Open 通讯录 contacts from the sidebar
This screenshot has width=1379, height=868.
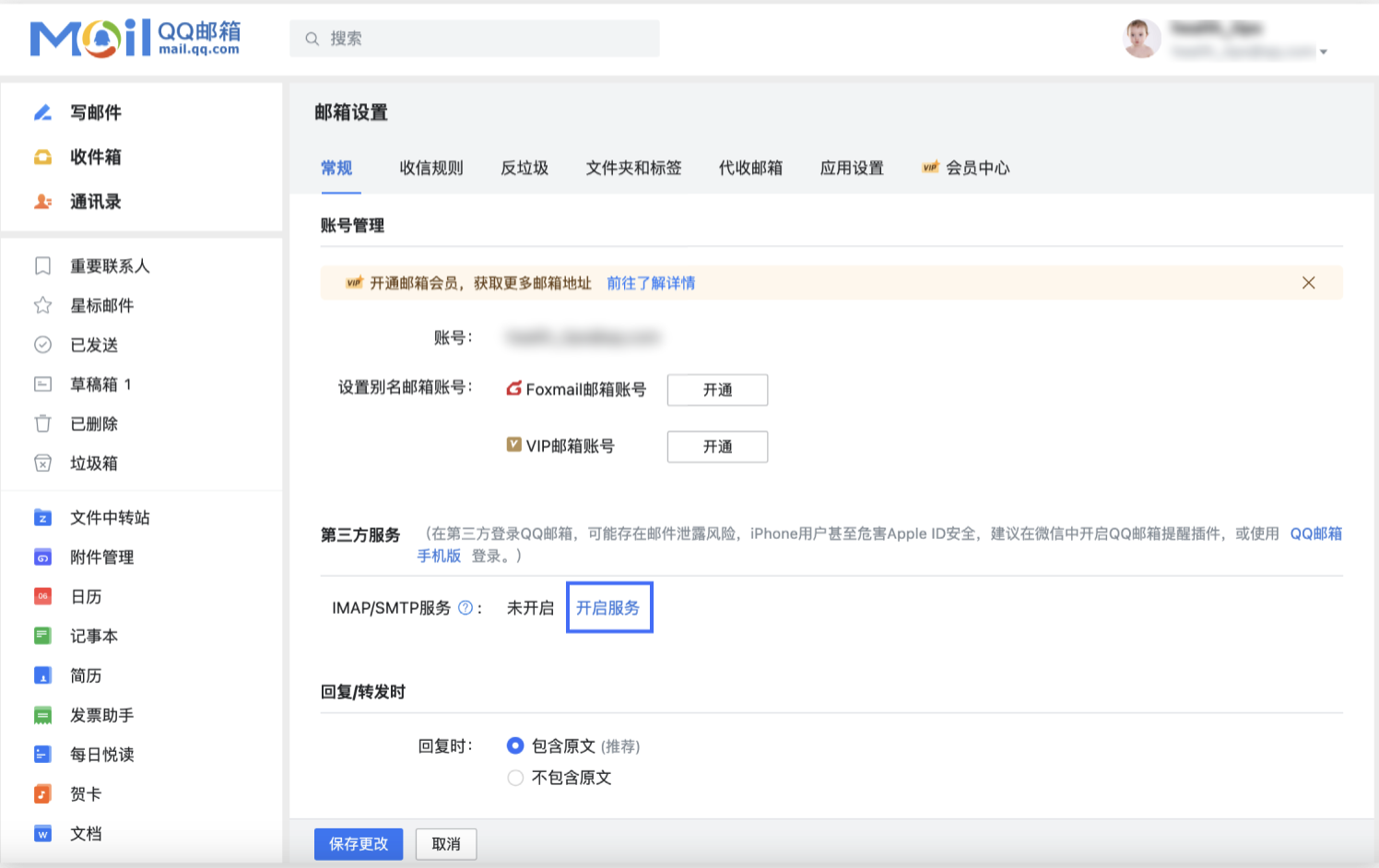coord(42,202)
